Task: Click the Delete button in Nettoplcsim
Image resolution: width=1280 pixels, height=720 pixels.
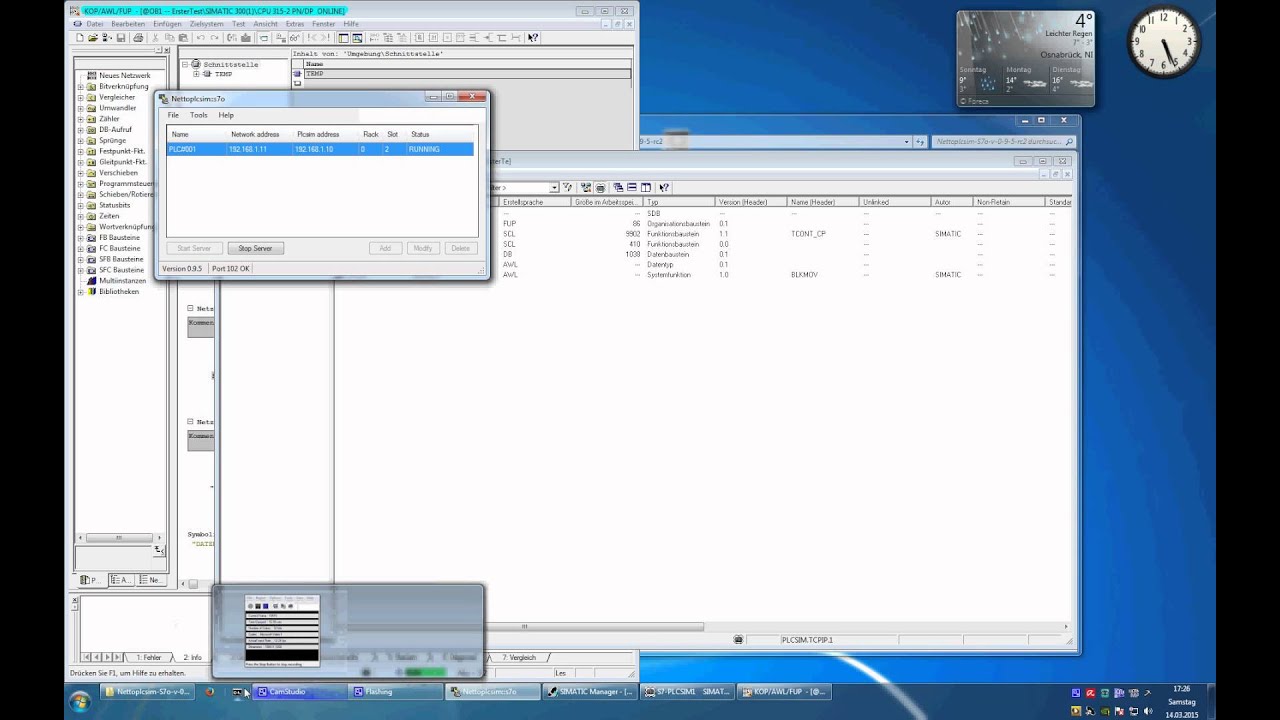Action: (460, 248)
